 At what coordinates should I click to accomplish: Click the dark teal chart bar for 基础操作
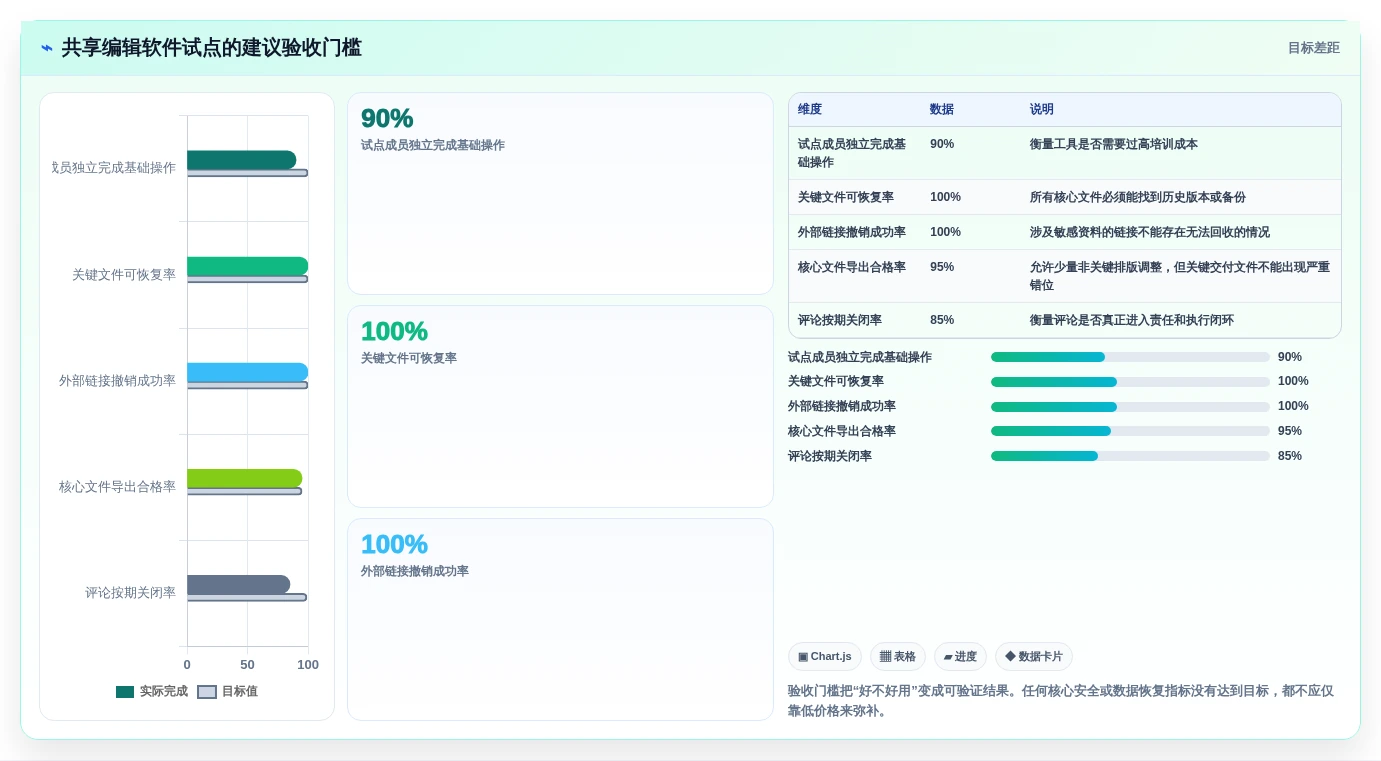[241, 160]
